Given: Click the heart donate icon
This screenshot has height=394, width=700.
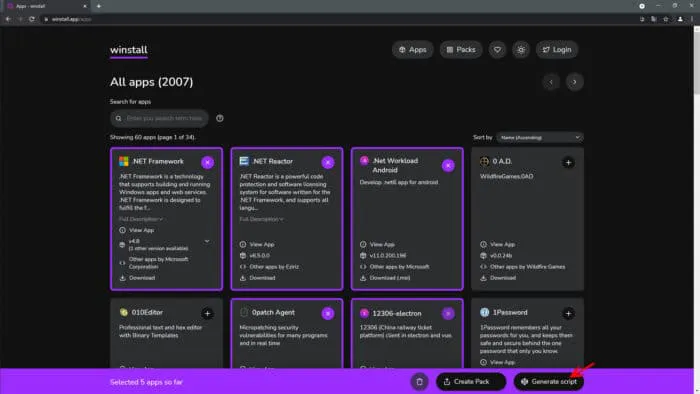Looking at the screenshot, I should pyautogui.click(x=497, y=50).
